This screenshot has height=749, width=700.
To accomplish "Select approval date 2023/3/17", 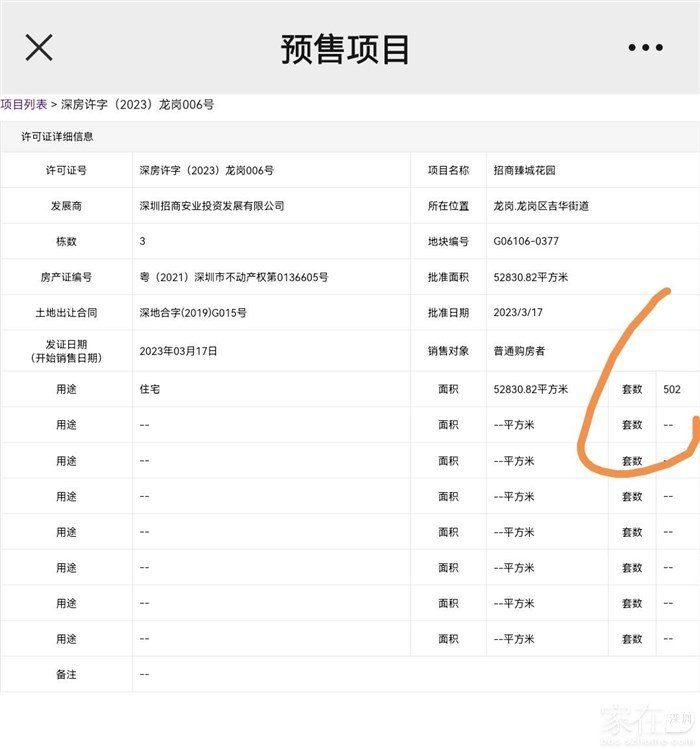I will 519,313.
